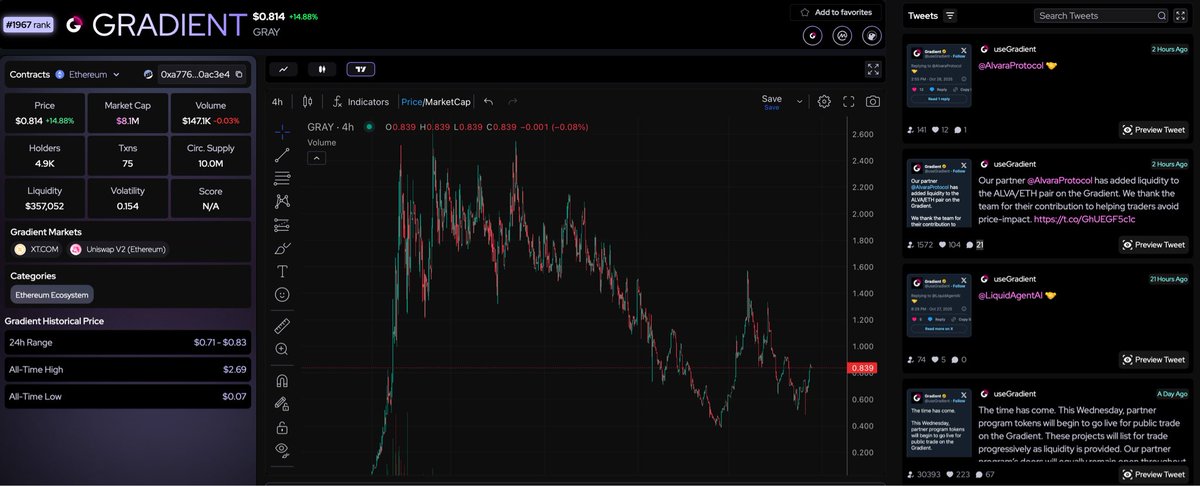Click the Liquidity $357,052 stat
This screenshot has height=486, width=1200.
(44, 198)
